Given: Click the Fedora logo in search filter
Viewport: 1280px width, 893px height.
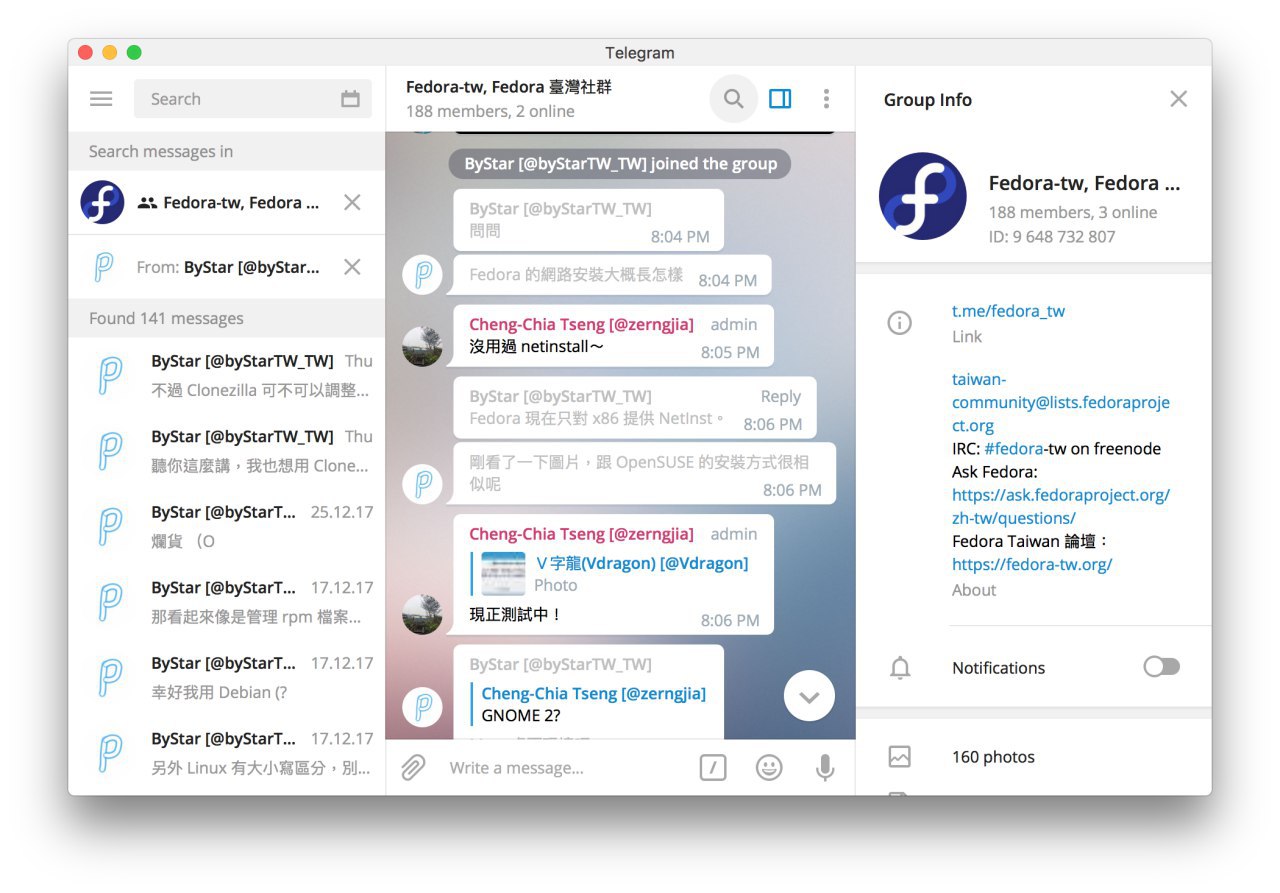Looking at the screenshot, I should pyautogui.click(x=102, y=203).
